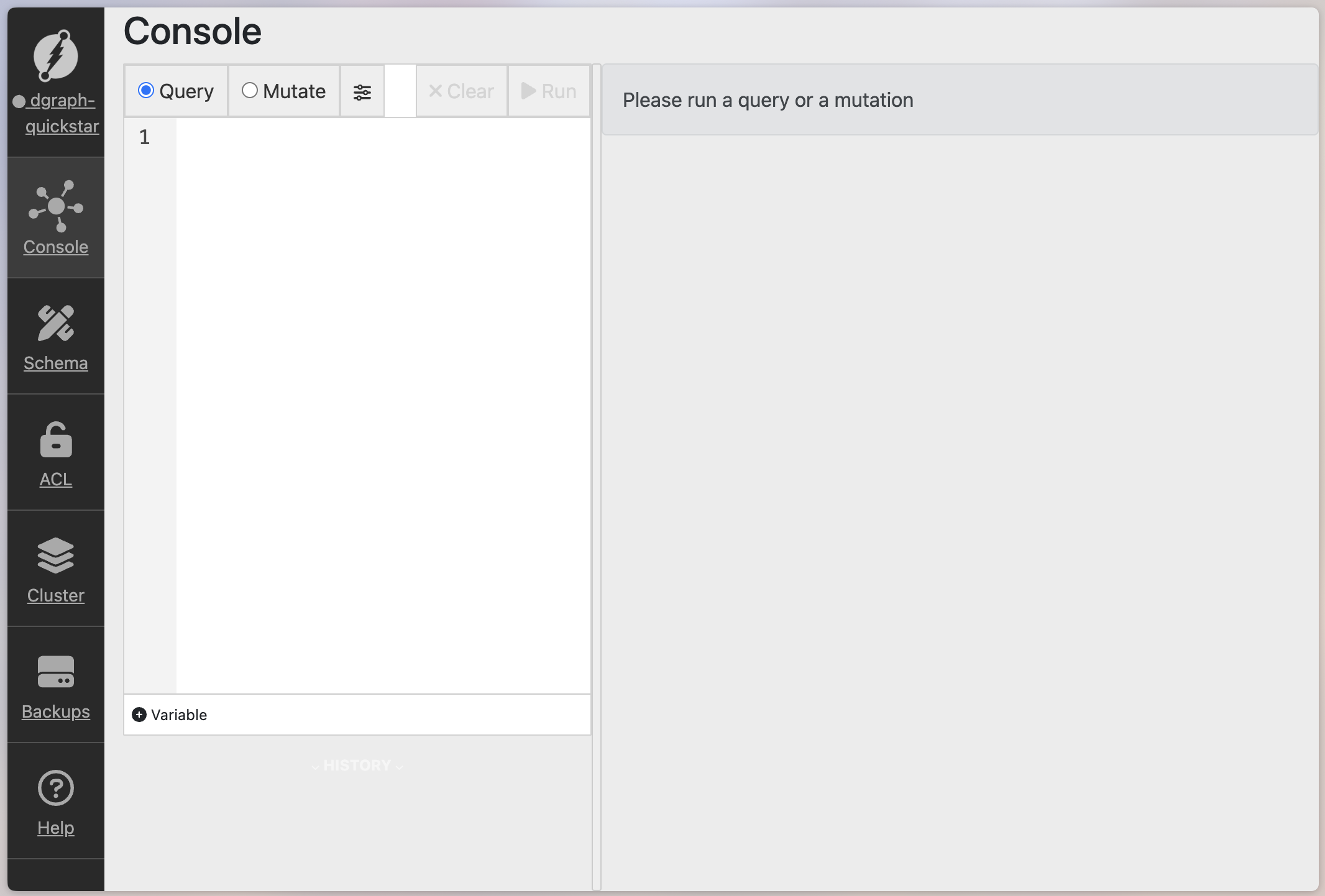Select the Query radio button
This screenshot has height=896, width=1325.
[146, 91]
